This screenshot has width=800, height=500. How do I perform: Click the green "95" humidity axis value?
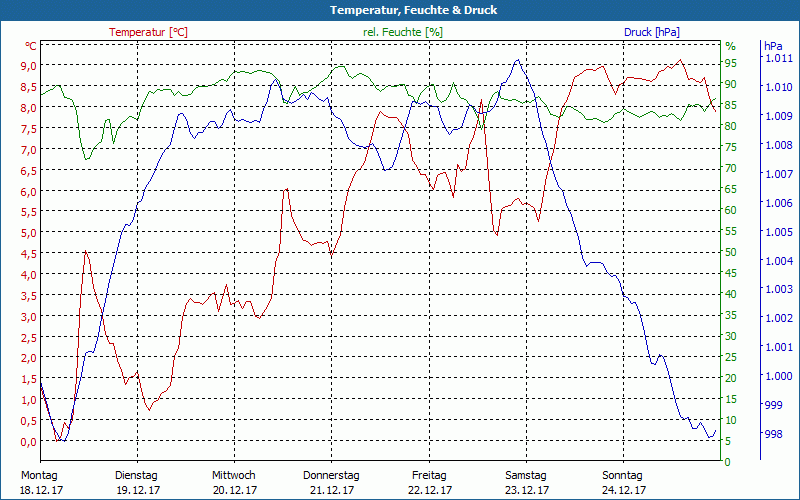[731, 63]
